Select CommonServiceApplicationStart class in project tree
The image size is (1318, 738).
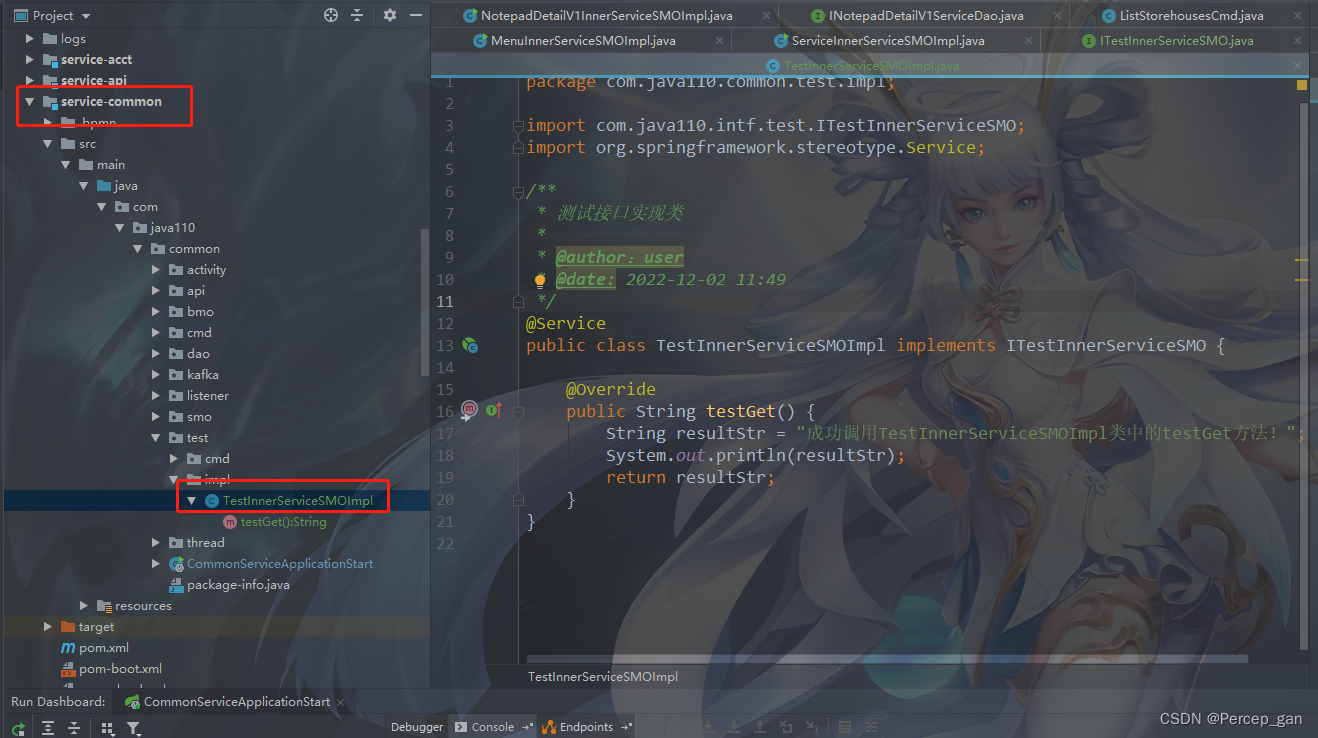coord(271,564)
